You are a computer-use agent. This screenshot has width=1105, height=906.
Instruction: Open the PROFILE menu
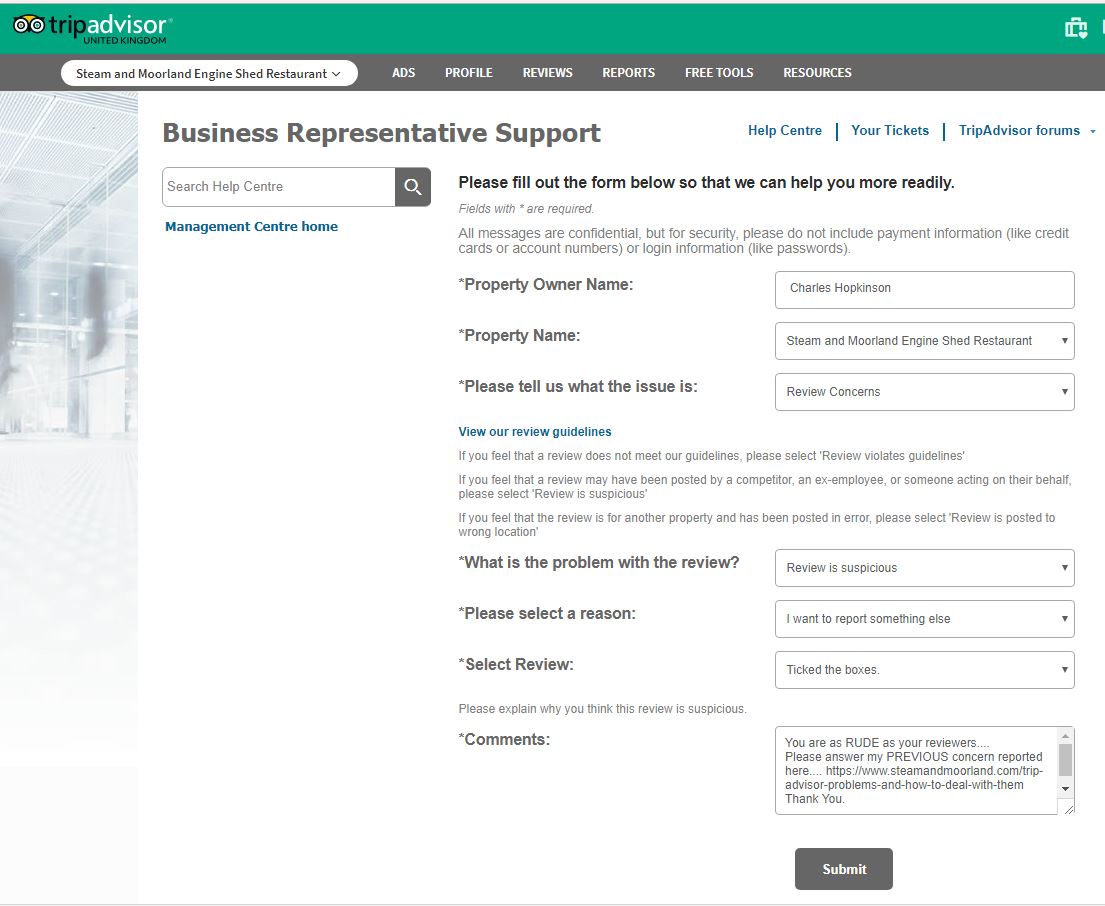click(x=469, y=73)
